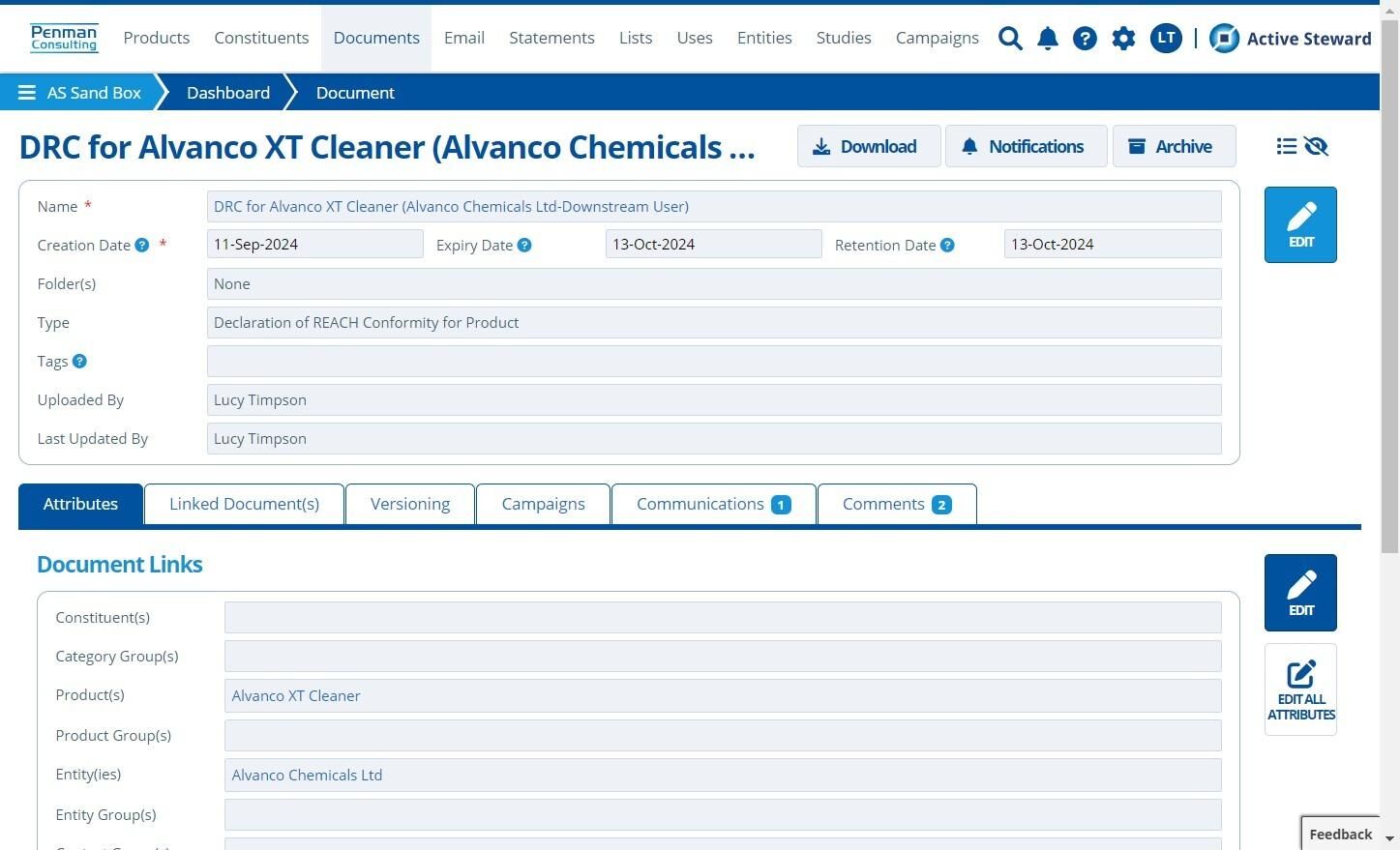Click the Tags help icon
This screenshot has height=850, width=1400.
(79, 361)
